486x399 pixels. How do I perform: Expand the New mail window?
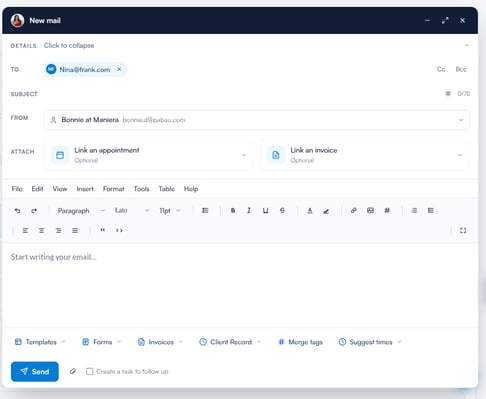point(445,20)
